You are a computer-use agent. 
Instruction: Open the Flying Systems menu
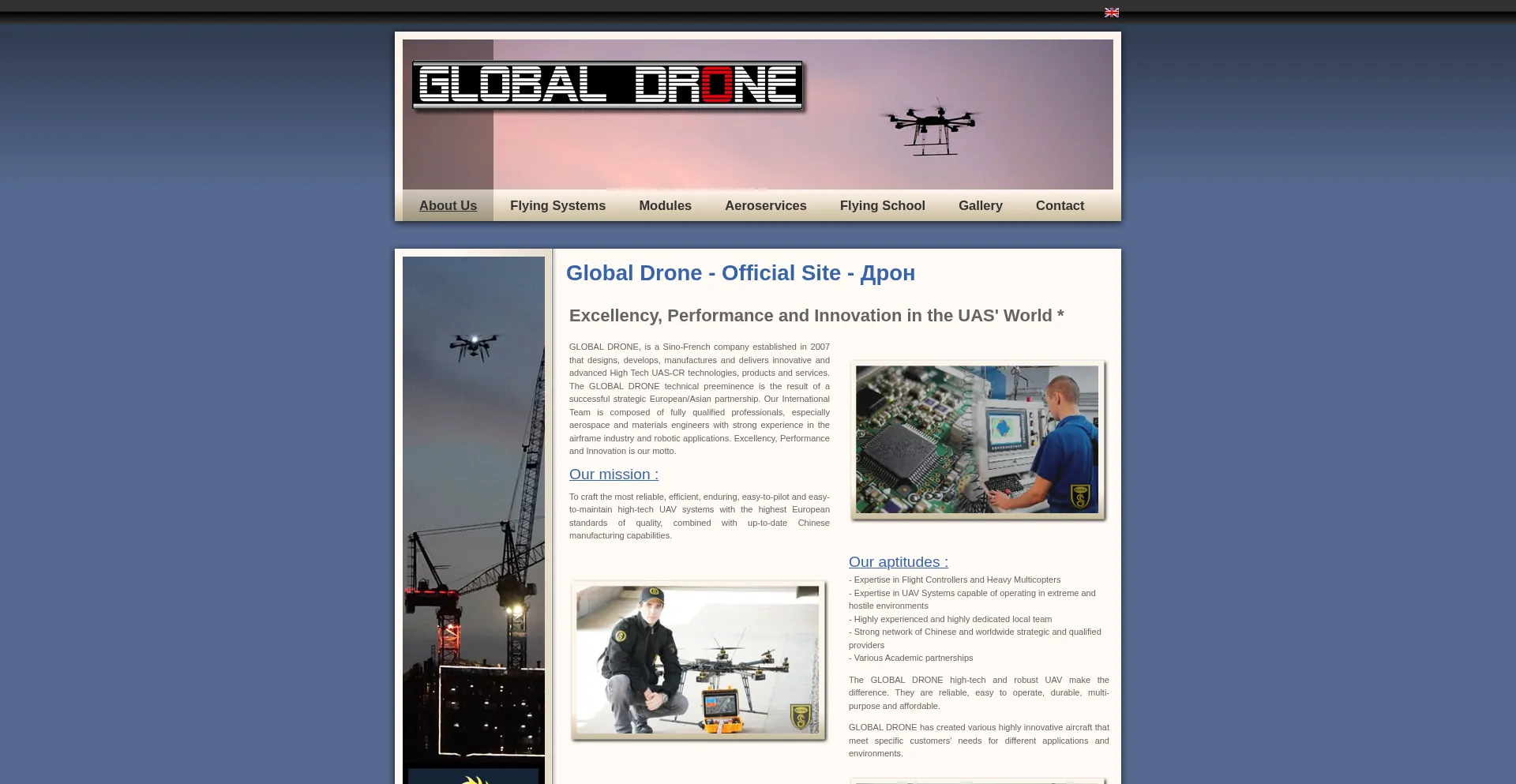click(557, 205)
